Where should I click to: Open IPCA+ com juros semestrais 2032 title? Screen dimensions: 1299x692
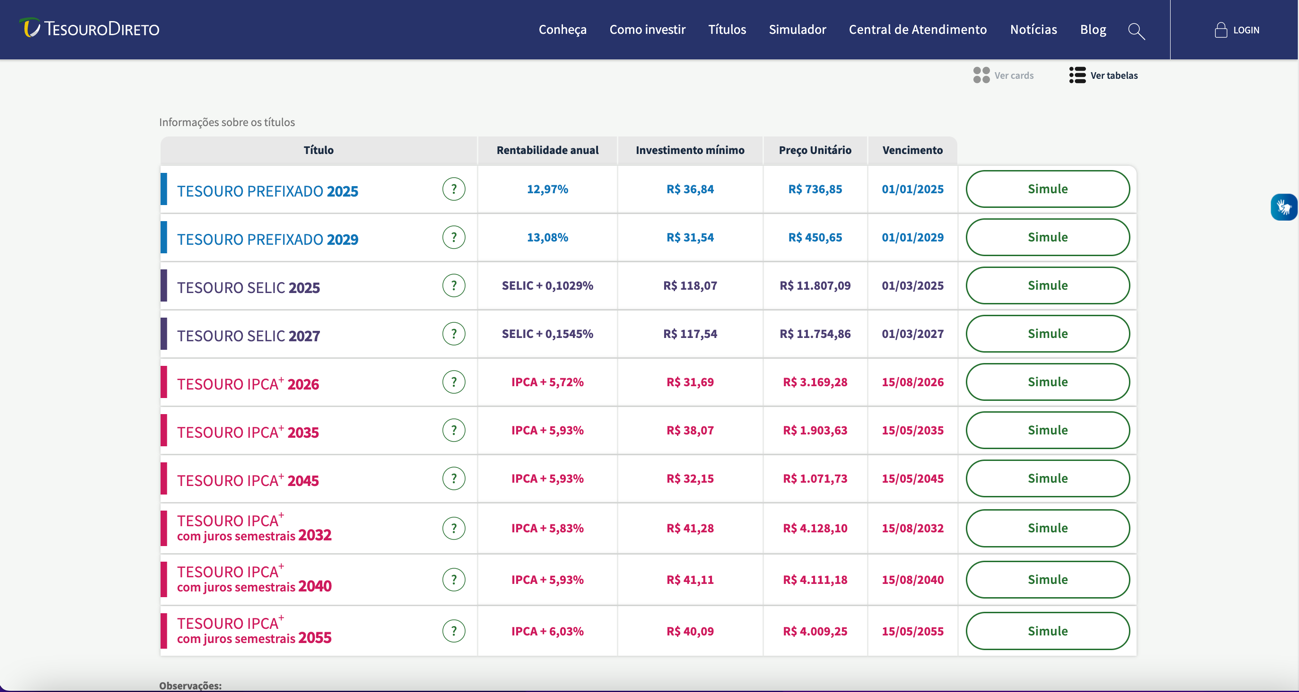click(254, 528)
